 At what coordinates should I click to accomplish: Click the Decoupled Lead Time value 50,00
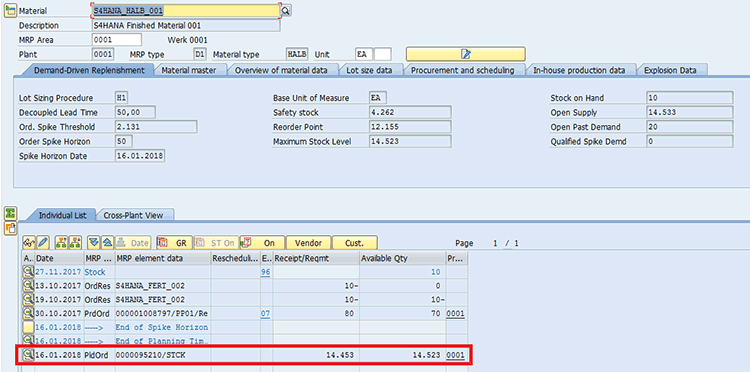[x=135, y=112]
